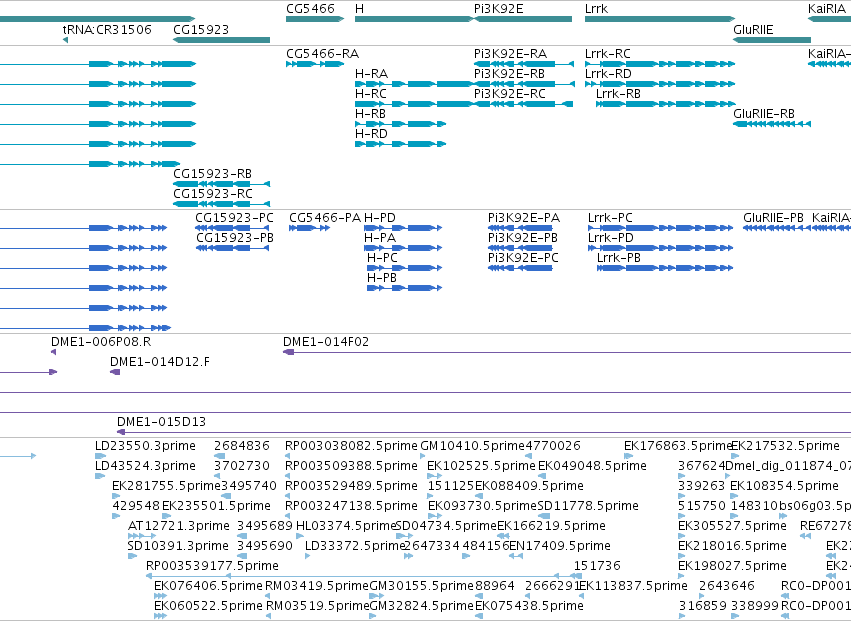This screenshot has width=851, height=621.
Task: Open the EN17409.5prime EST label
Action: [560, 546]
